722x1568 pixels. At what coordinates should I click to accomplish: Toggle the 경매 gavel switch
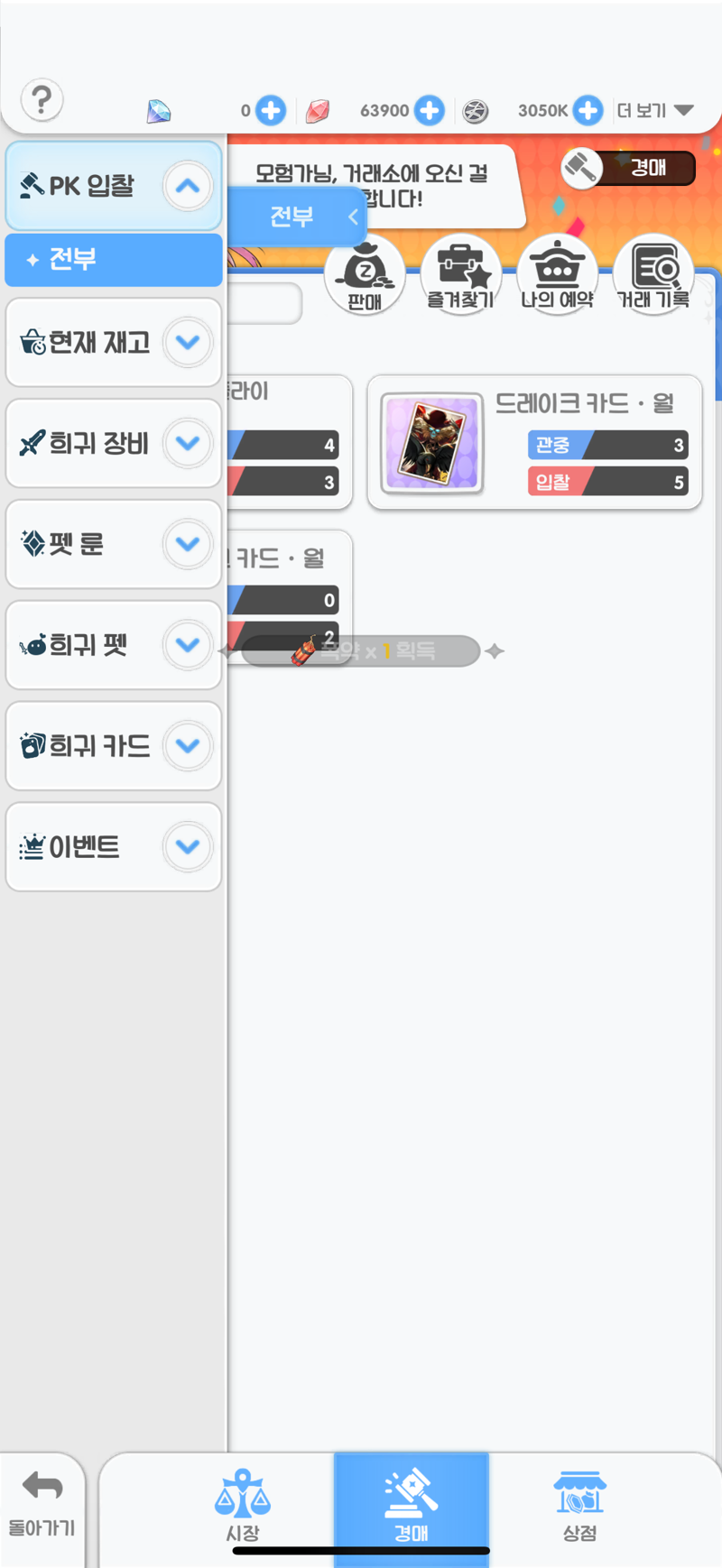coord(628,168)
